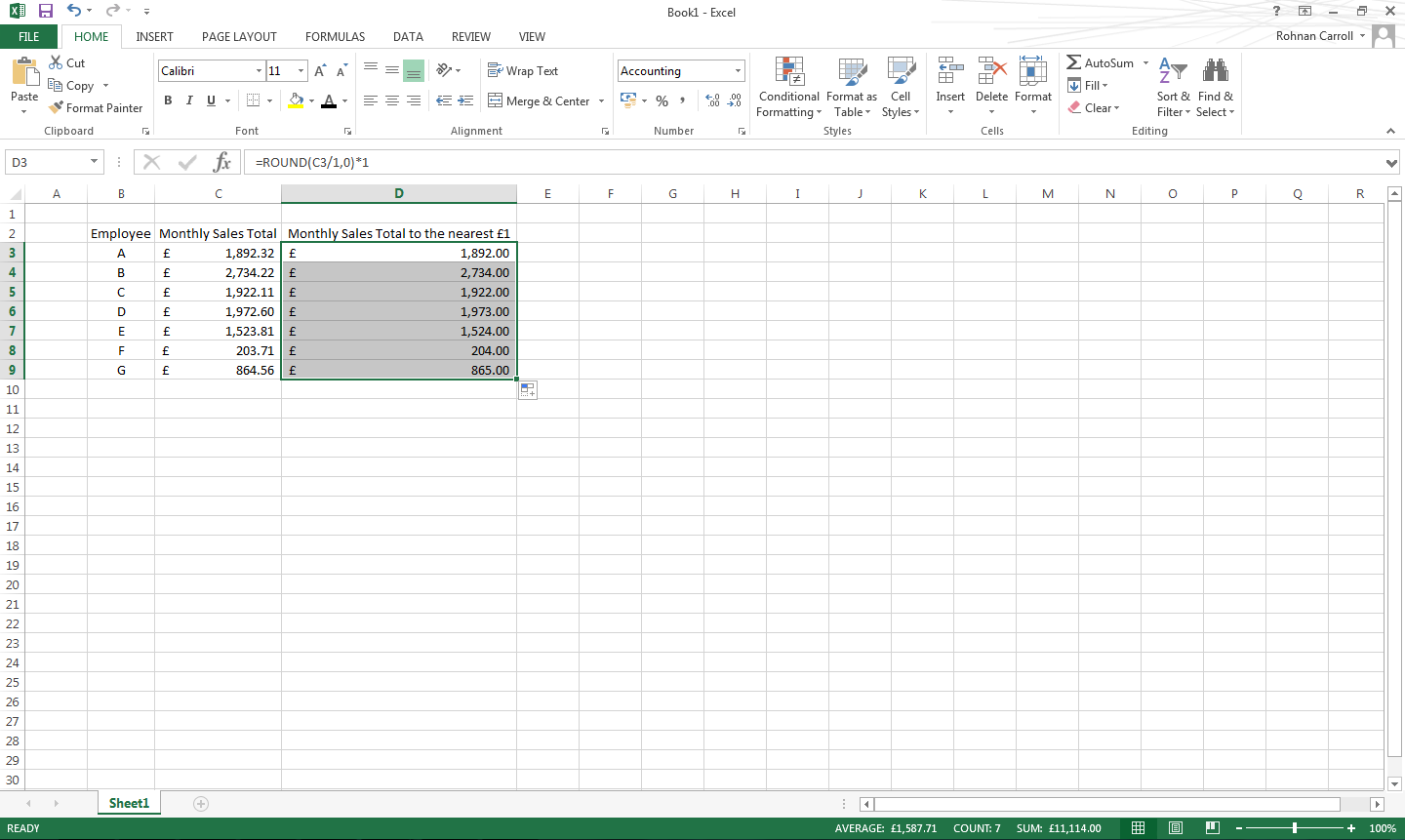This screenshot has height=840, width=1405.
Task: Open the AutoSum dropdown arrow
Action: pos(1146,62)
